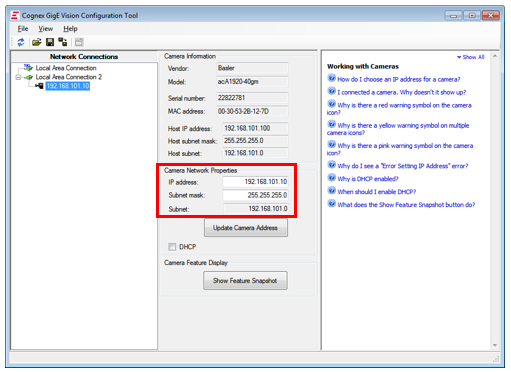Click the Host subnet value 192.168.101.0
Viewport: 511px width, 372px height.
point(255,153)
